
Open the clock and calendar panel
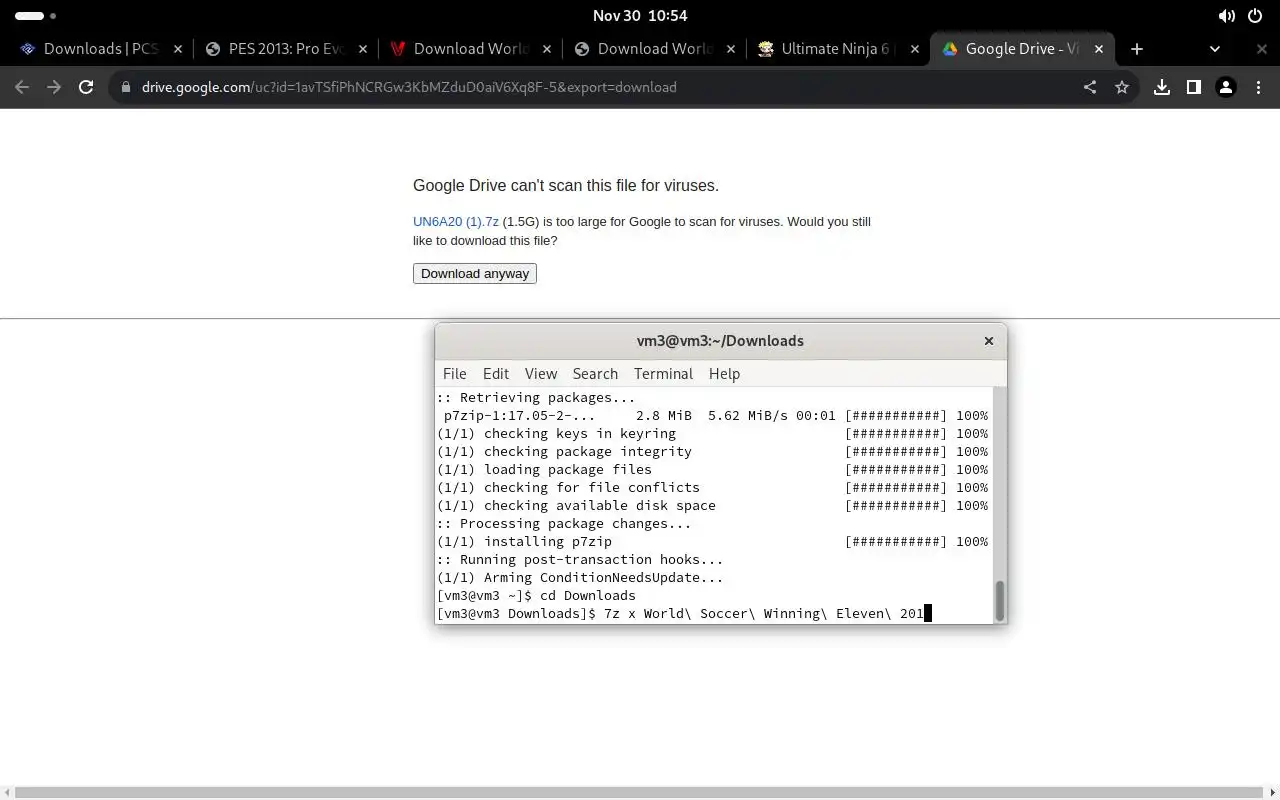(x=640, y=16)
